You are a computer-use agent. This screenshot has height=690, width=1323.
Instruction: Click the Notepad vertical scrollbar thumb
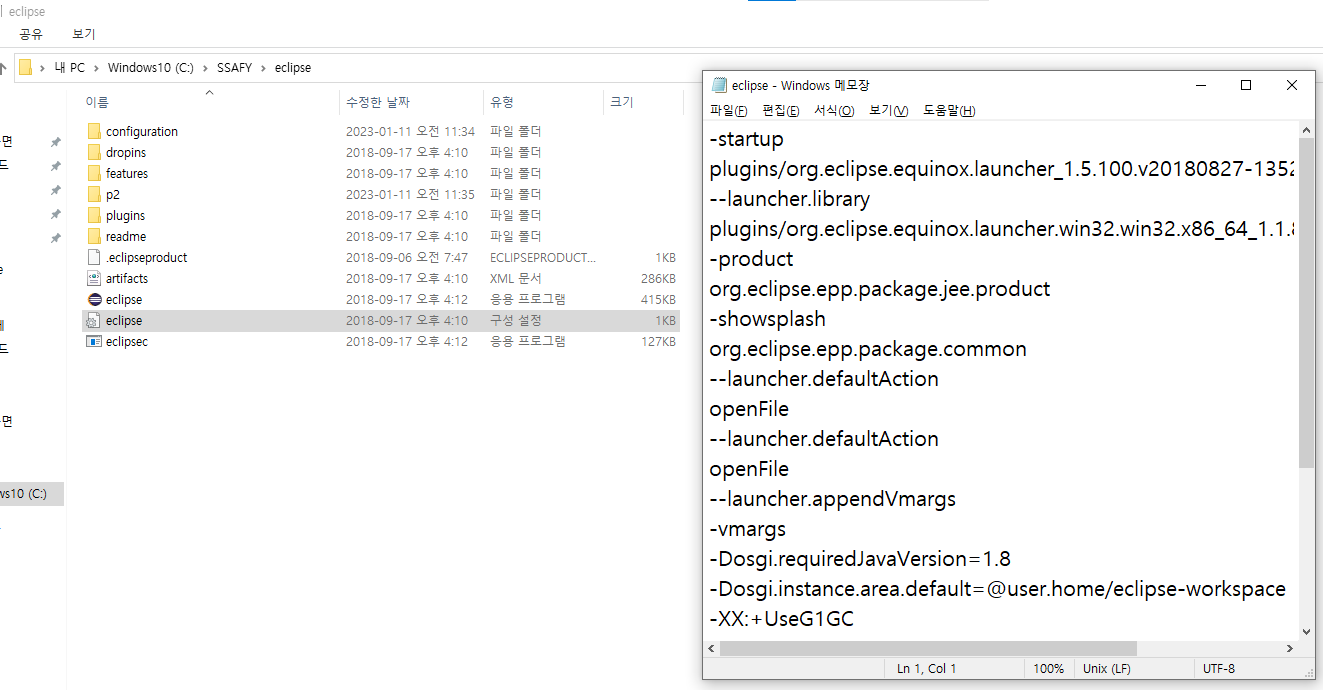[x=1306, y=302]
